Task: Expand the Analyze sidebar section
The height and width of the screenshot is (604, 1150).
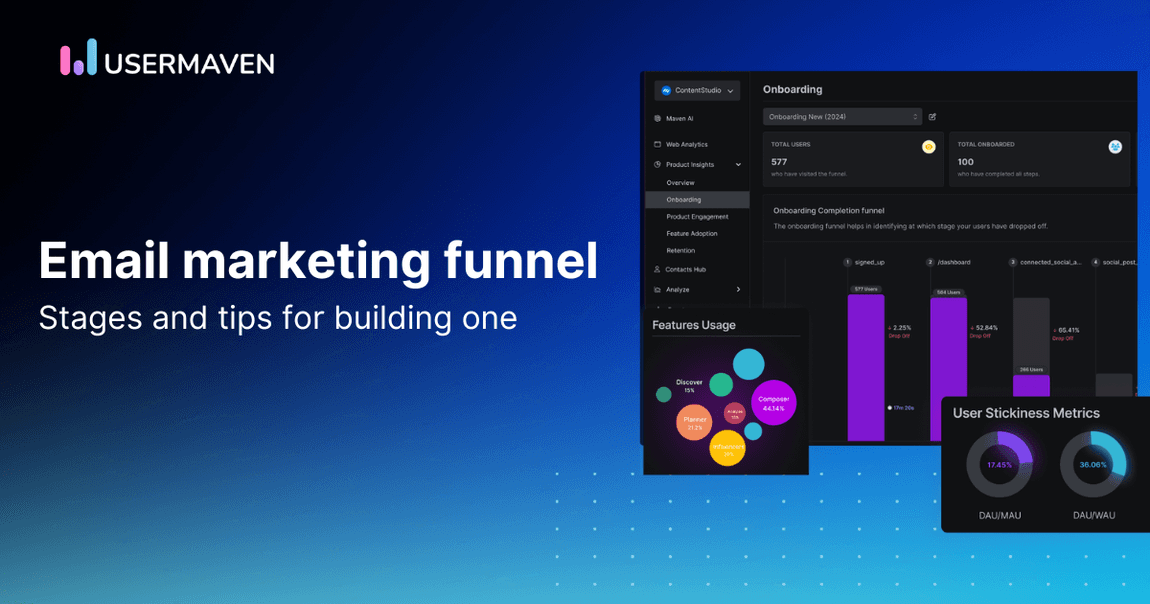Action: click(x=737, y=290)
